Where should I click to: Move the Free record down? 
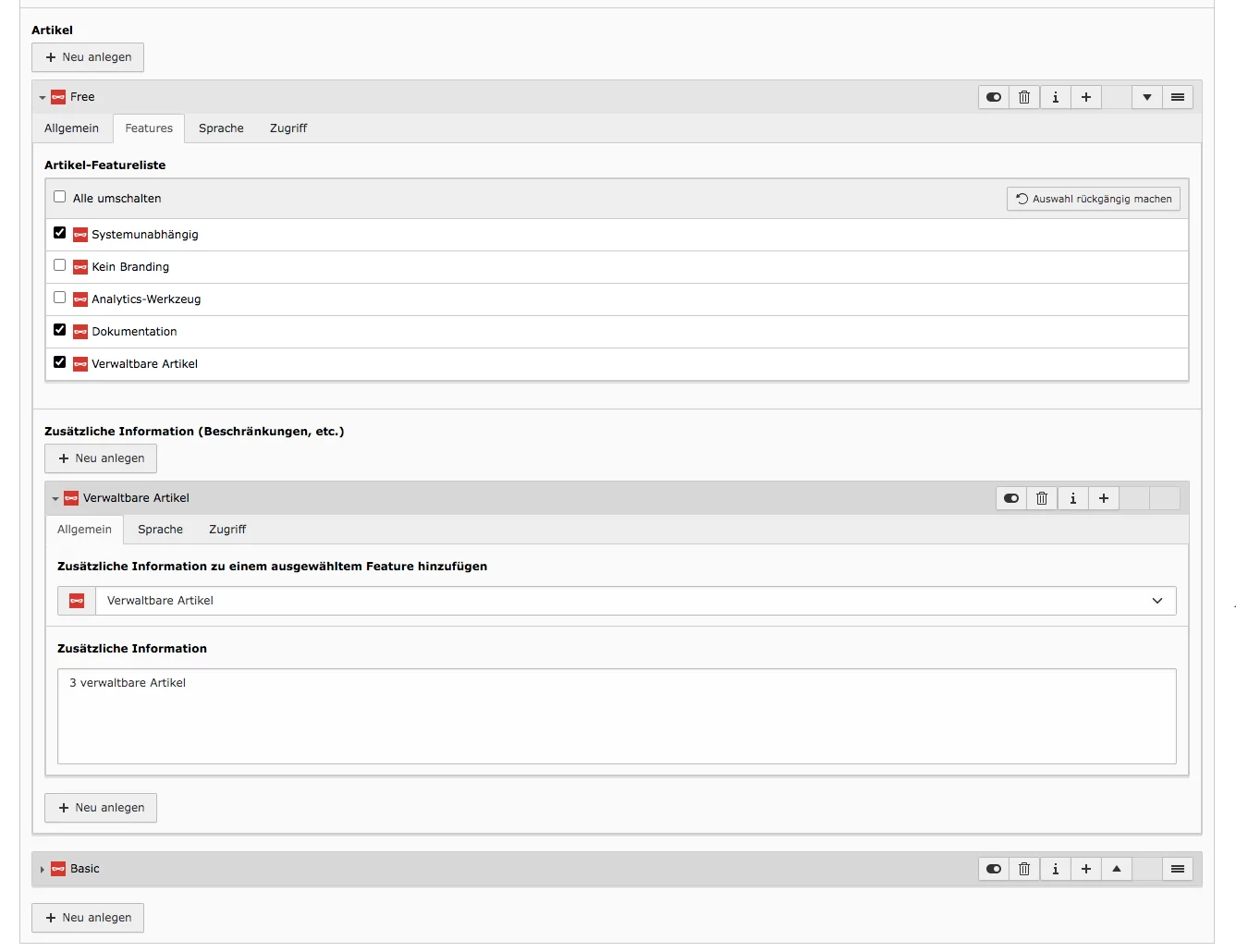pyautogui.click(x=1146, y=97)
